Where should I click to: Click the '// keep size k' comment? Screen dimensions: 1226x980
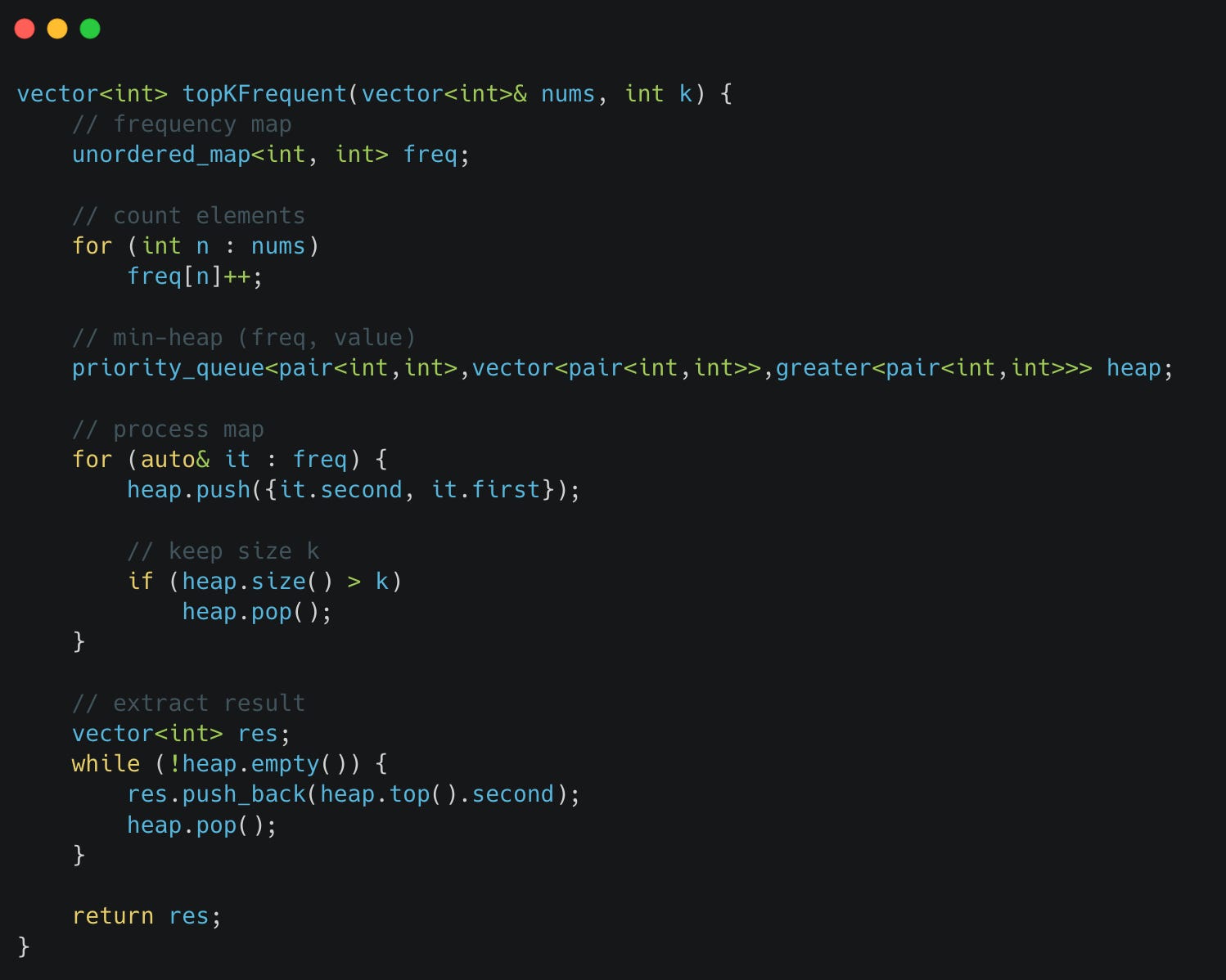click(223, 551)
